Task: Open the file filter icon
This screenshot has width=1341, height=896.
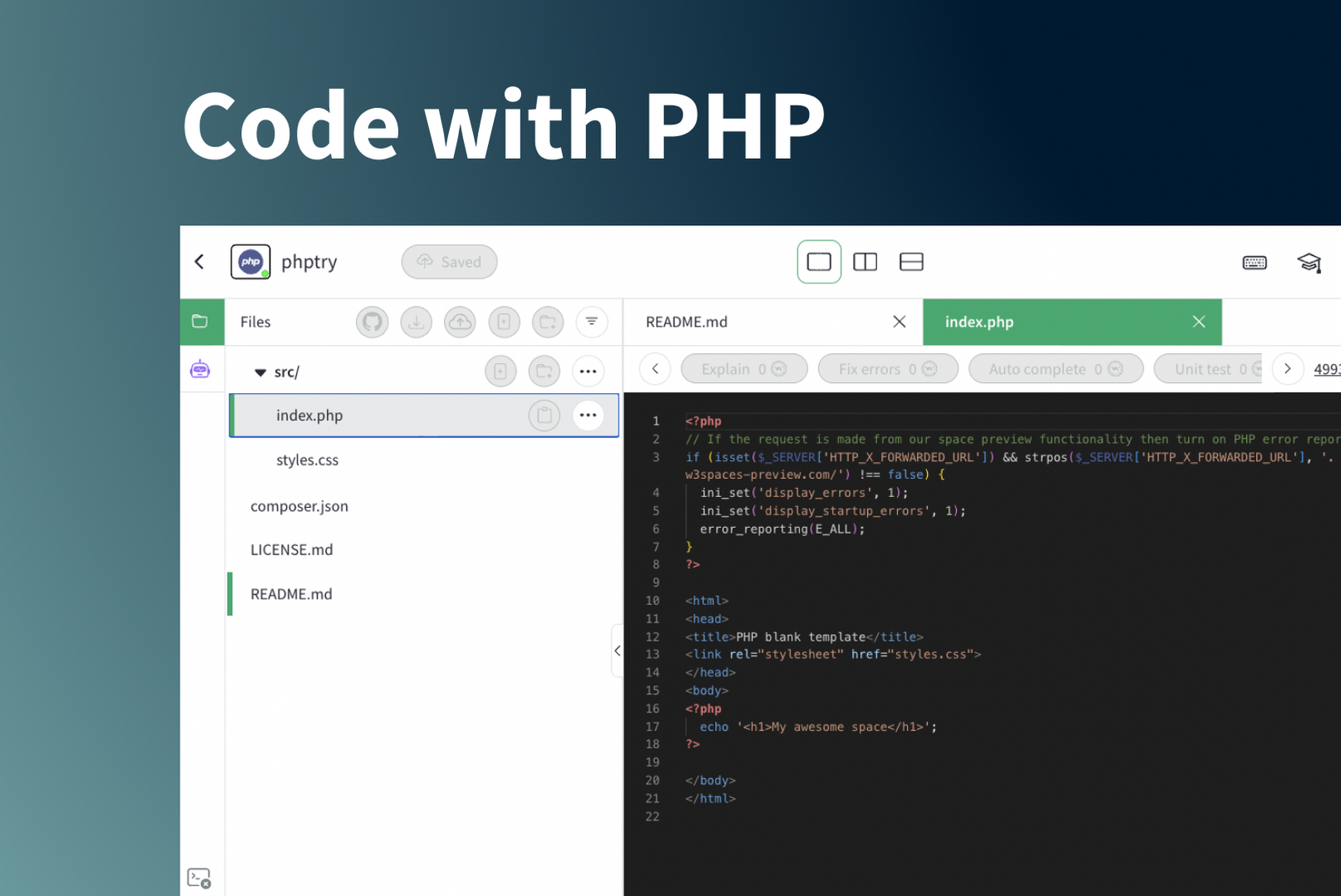Action: (x=592, y=322)
